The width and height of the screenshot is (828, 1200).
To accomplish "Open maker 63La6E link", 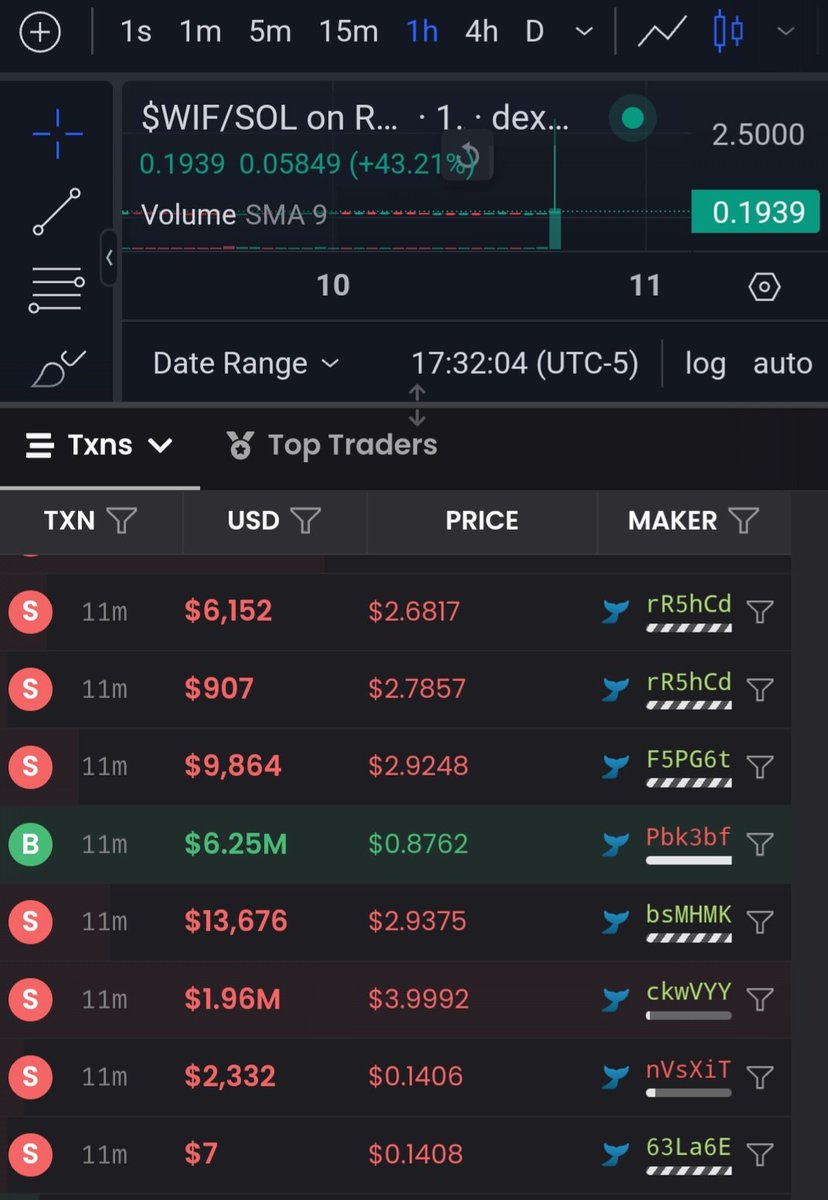I will 688,1147.
